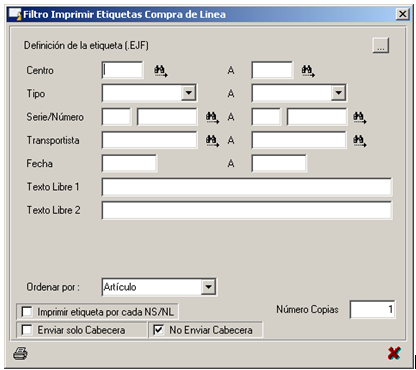Focus the end Transportista field
Image resolution: width=416 pixels, height=370 pixels.
(299, 140)
